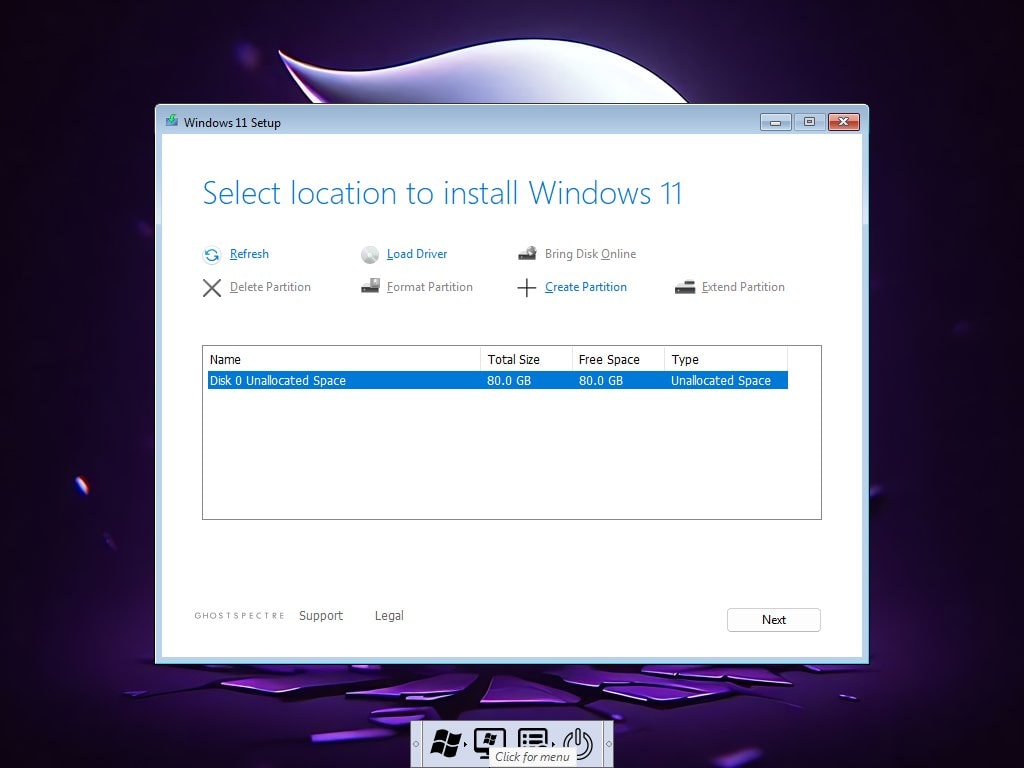Sort by the Total Size column header

click(x=526, y=359)
